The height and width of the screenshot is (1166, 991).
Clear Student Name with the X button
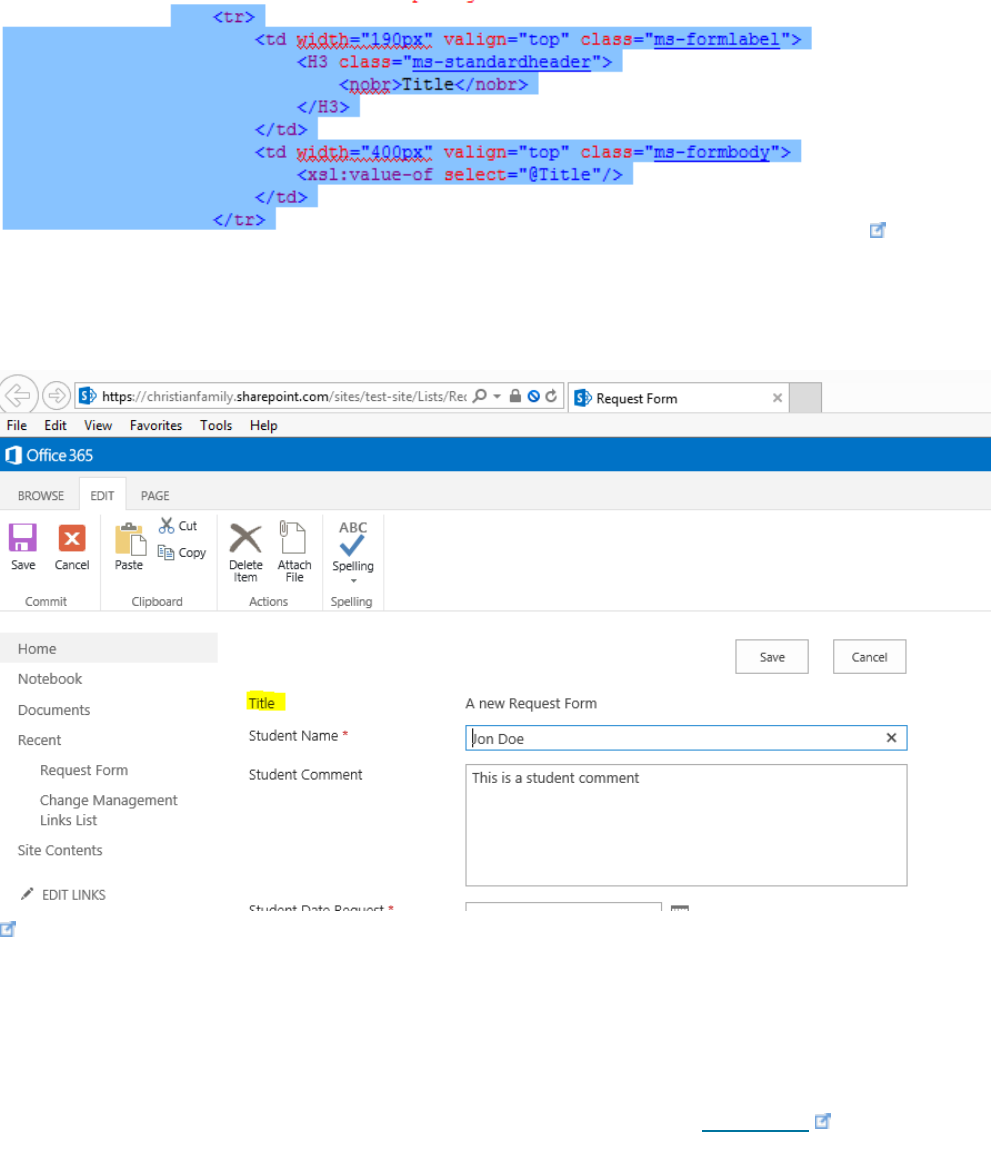(891, 738)
